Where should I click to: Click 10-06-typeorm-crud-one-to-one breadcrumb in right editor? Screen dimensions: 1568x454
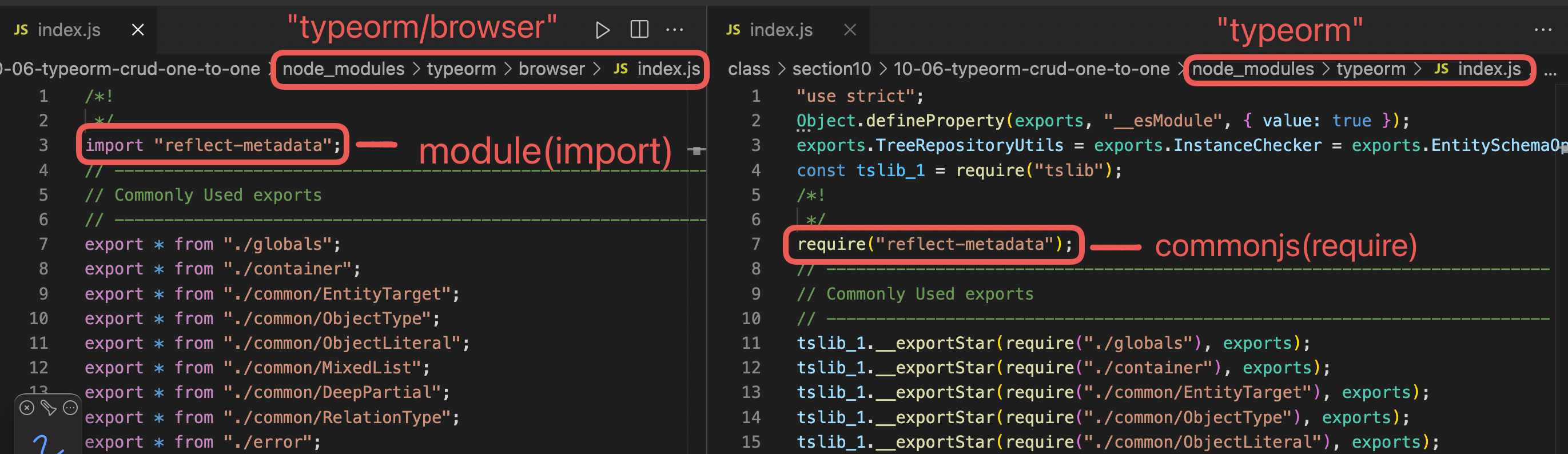coord(1031,69)
